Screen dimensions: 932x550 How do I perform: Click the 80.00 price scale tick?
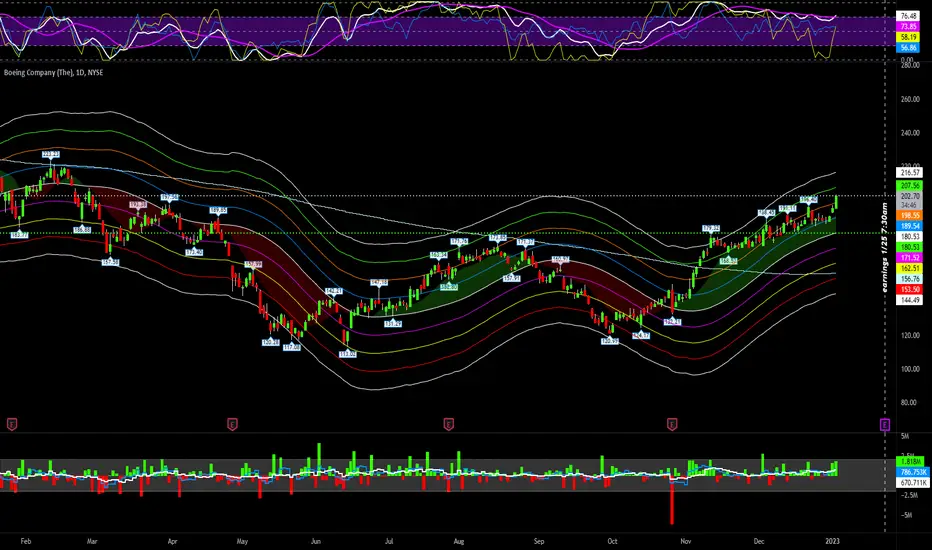[x=908, y=403]
